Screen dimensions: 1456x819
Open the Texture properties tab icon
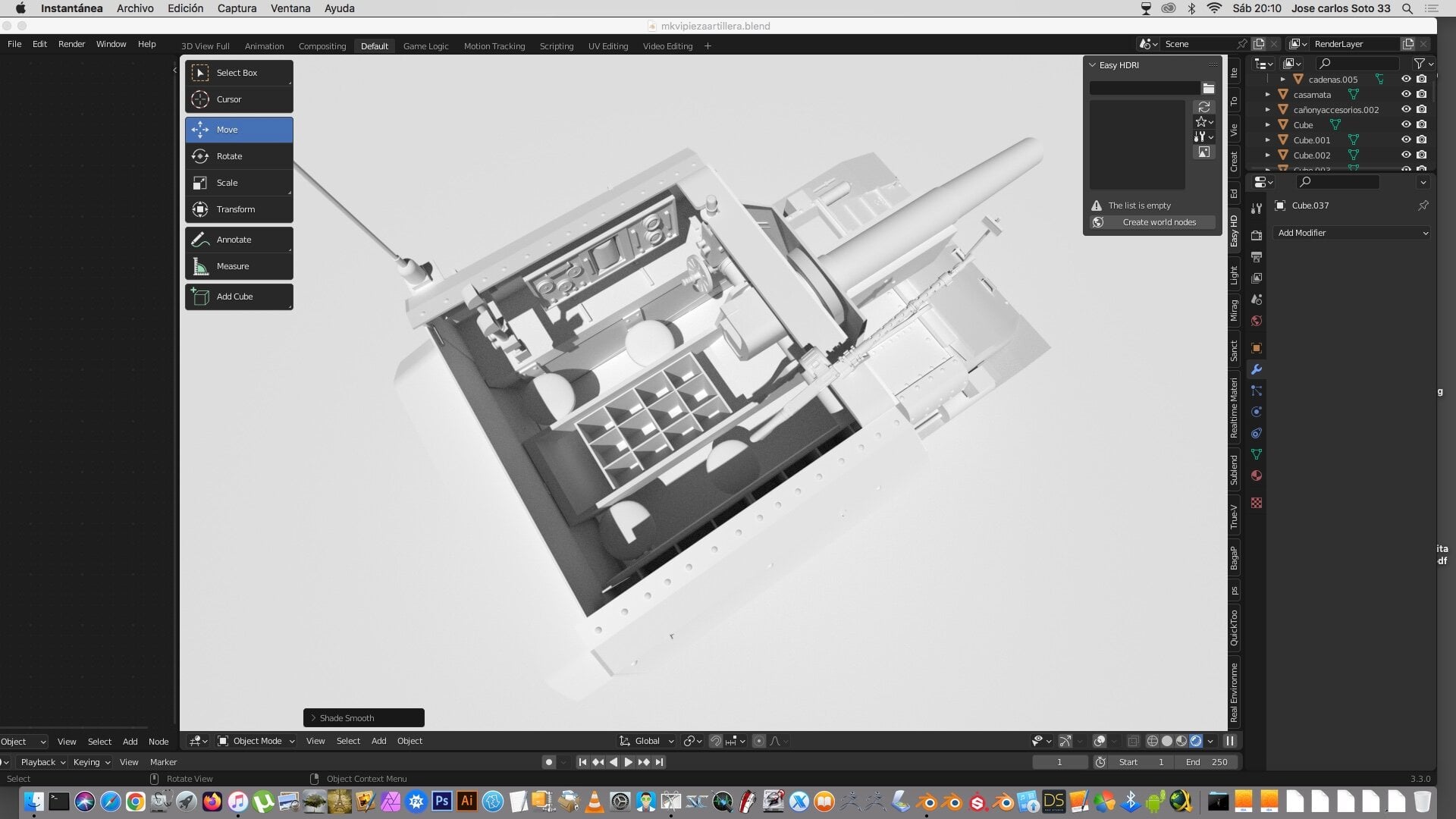coord(1257,503)
